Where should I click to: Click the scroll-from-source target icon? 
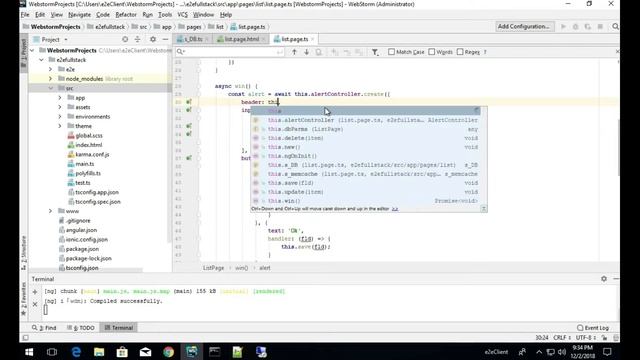(125, 39)
